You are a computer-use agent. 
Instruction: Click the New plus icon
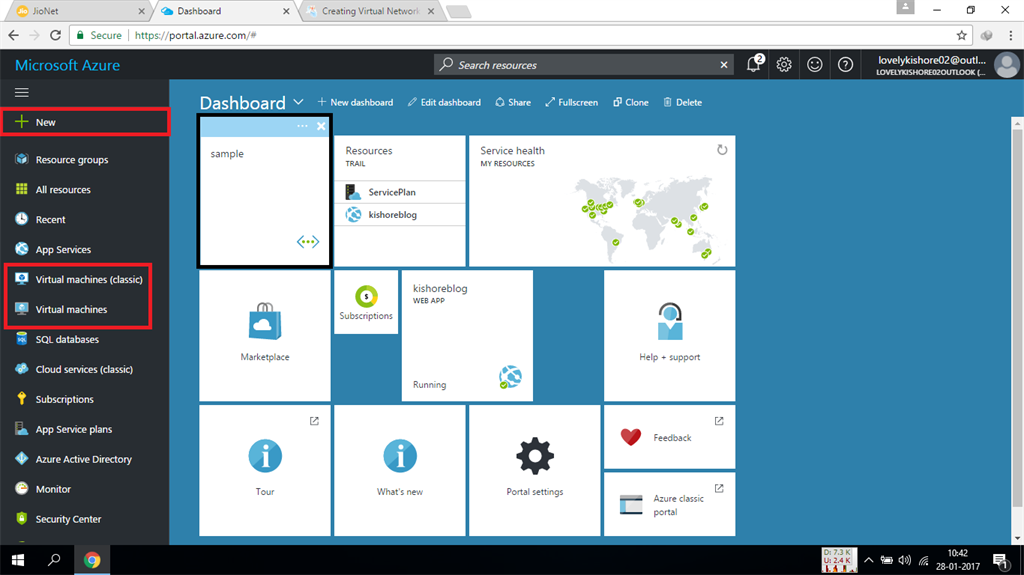[22, 122]
